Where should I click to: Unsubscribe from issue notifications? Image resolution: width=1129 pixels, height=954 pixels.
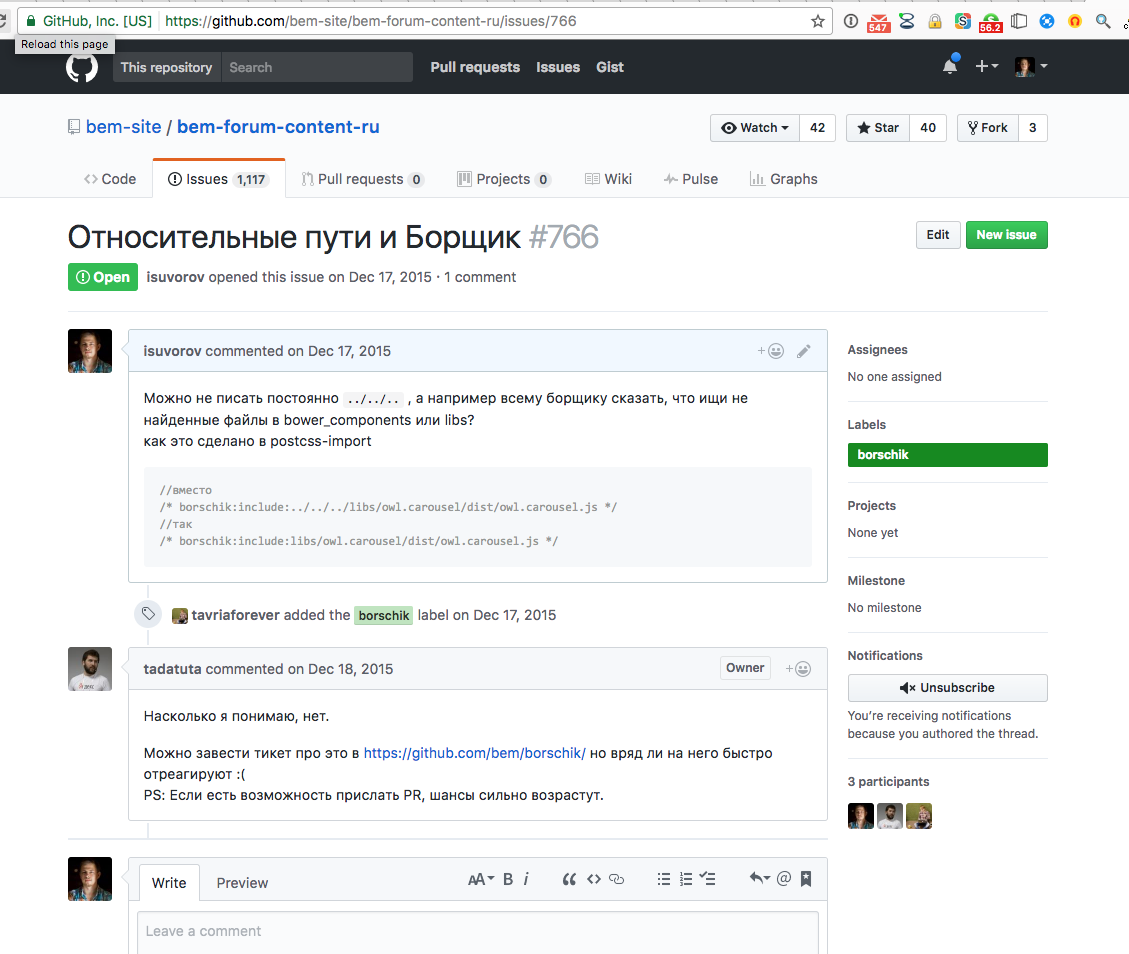pyautogui.click(x=947, y=688)
